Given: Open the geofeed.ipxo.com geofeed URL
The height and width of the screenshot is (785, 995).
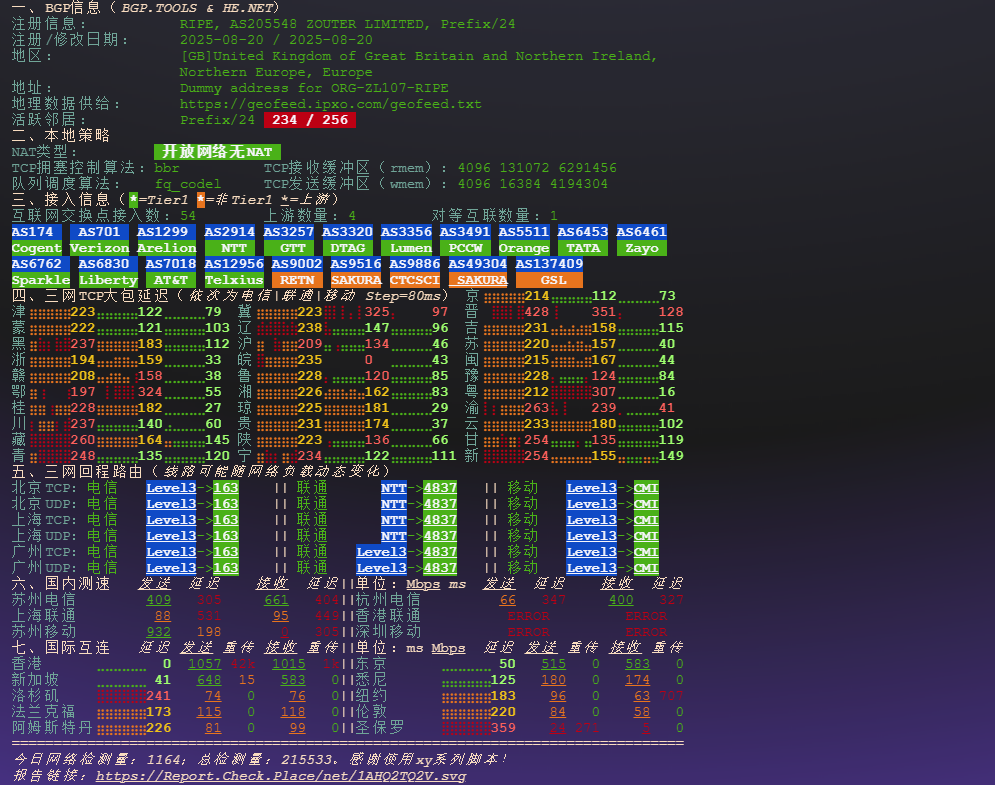Looking at the screenshot, I should pyautogui.click(x=330, y=104).
